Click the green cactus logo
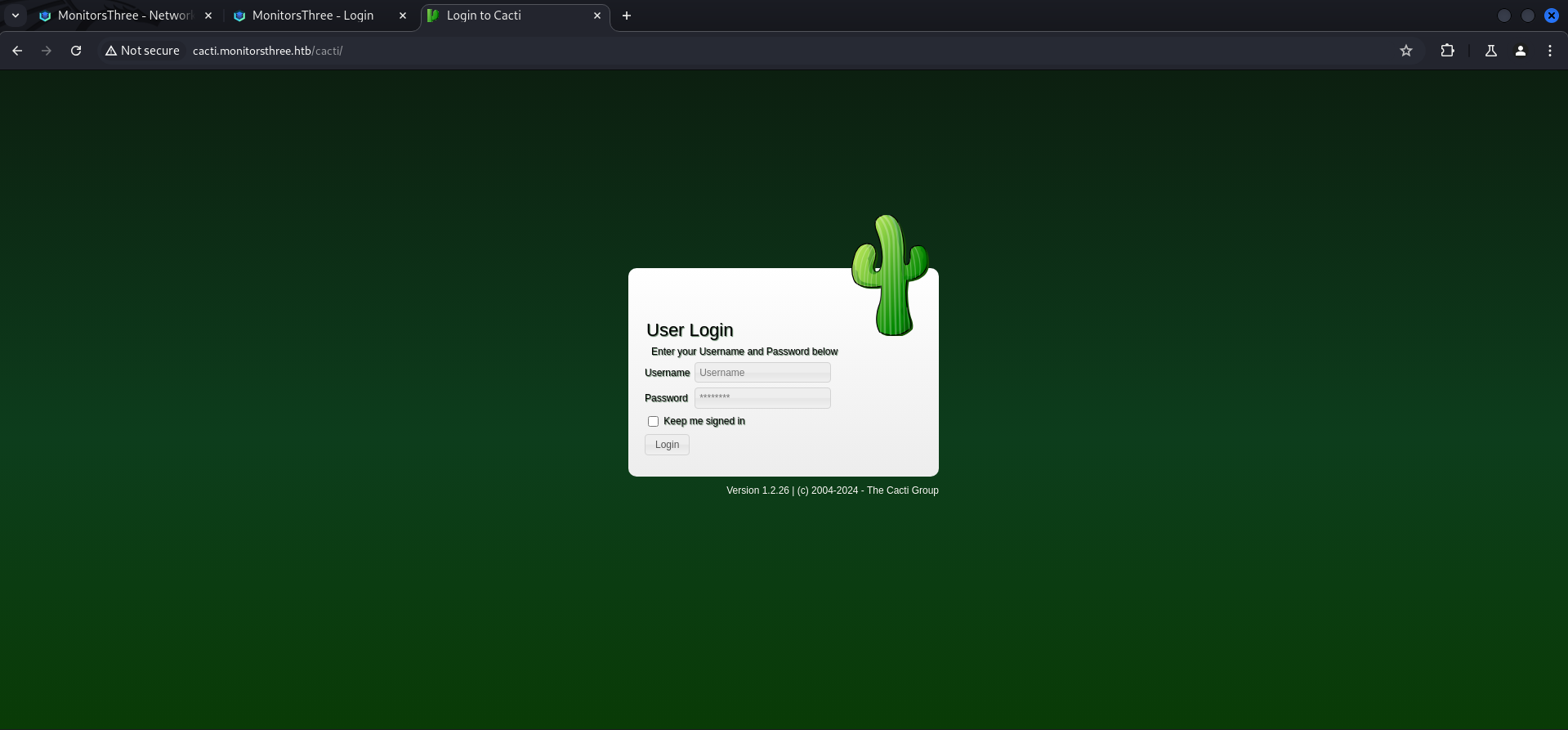 click(x=890, y=275)
